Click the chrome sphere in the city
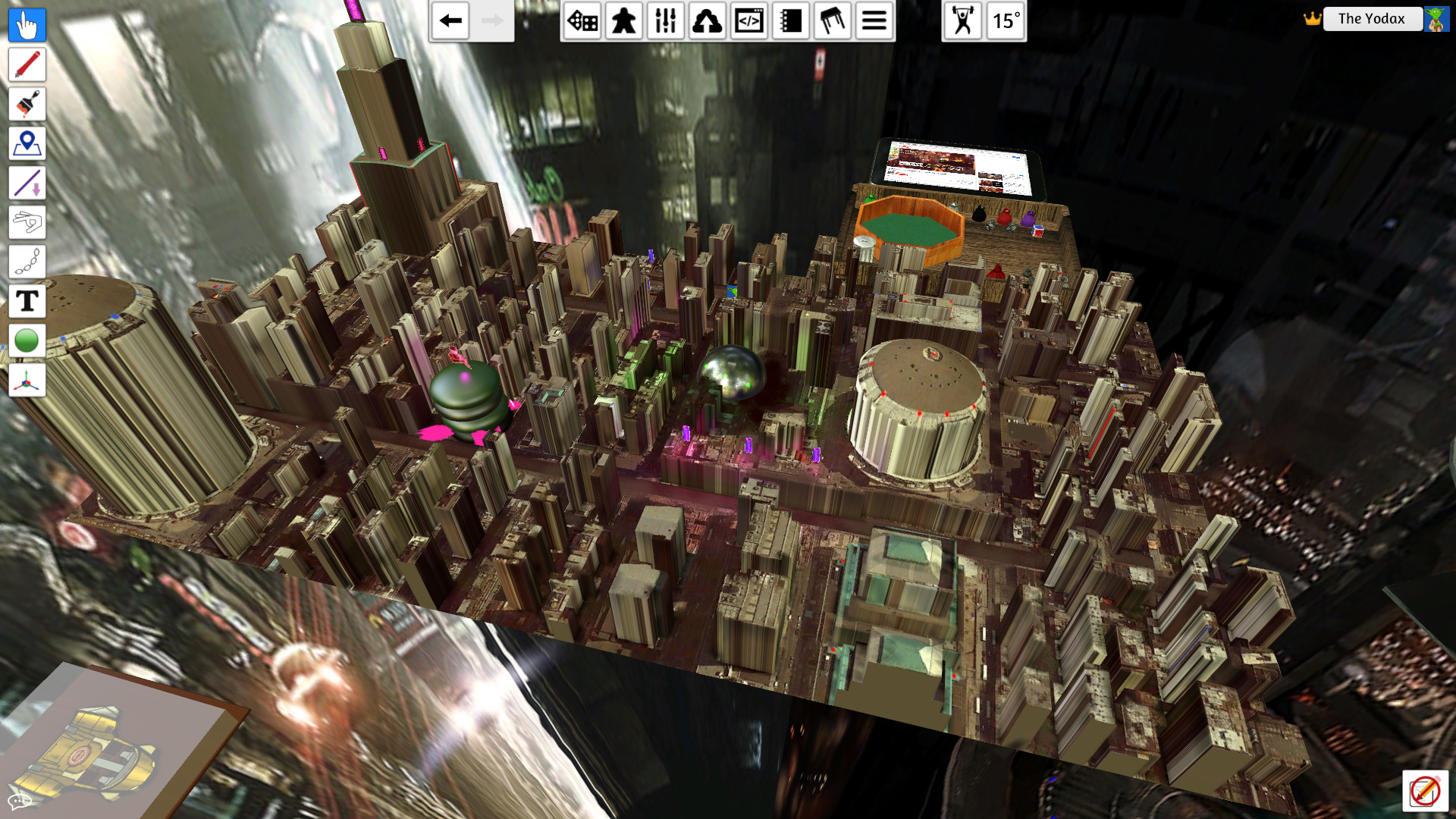1456x819 pixels. point(731,372)
